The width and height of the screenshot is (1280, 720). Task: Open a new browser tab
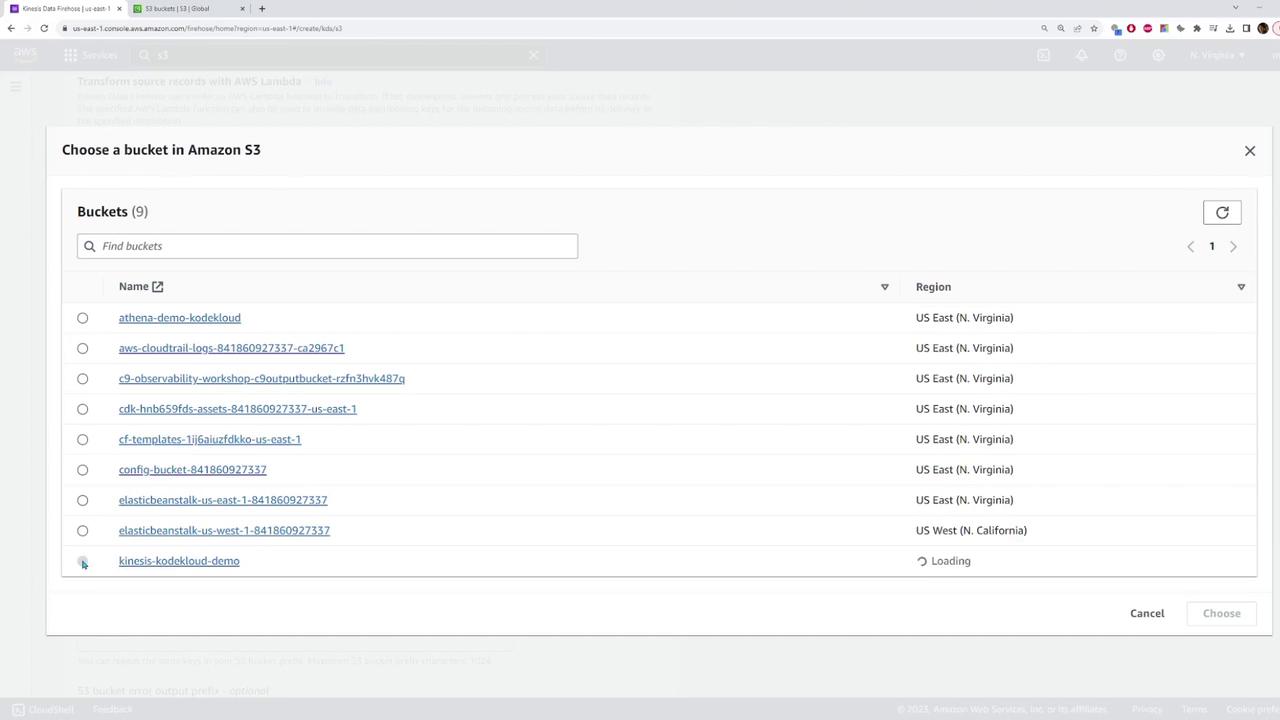point(262,9)
